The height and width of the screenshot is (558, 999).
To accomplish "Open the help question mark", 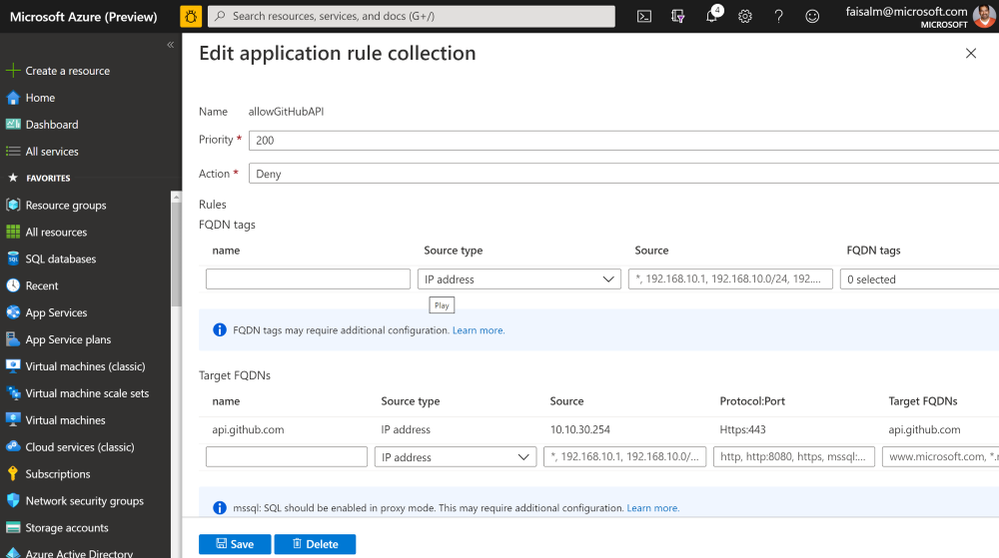I will point(779,17).
